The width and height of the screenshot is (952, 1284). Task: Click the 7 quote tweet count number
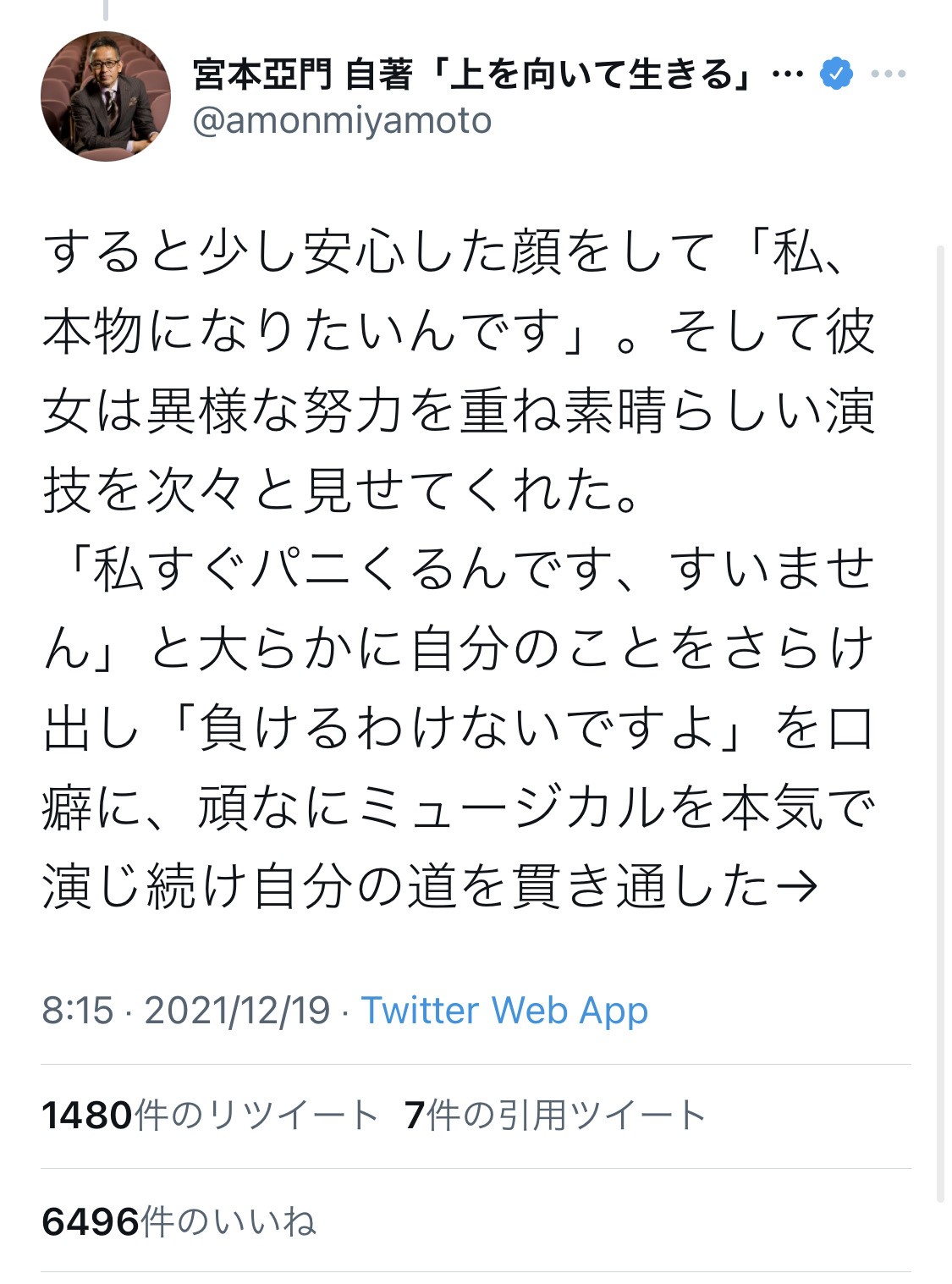(414, 1116)
